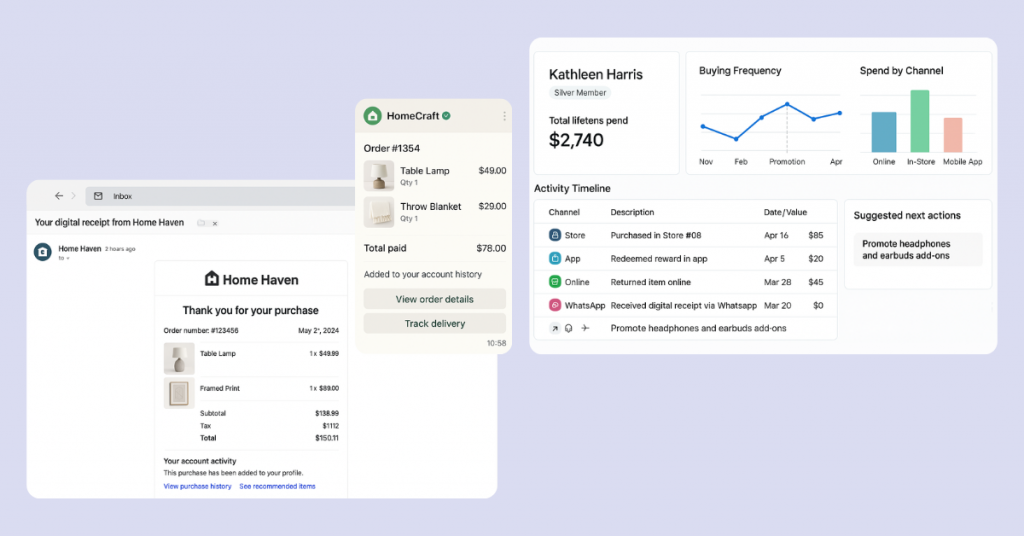Click the Store channel icon in timeline
Viewport: 1024px width, 536px height.
coord(555,235)
